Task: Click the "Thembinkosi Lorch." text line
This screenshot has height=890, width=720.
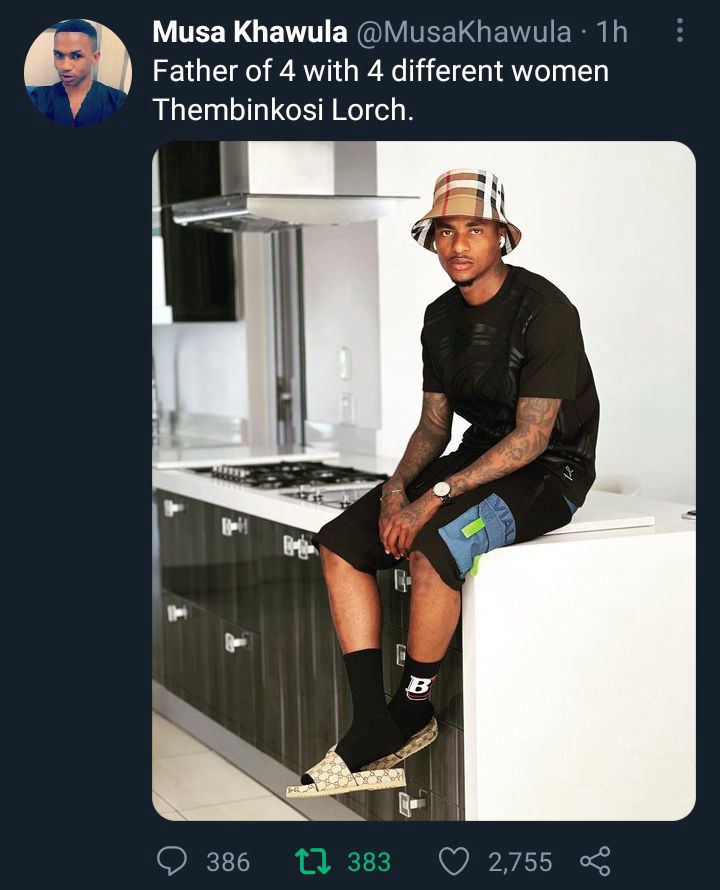Action: (x=283, y=110)
